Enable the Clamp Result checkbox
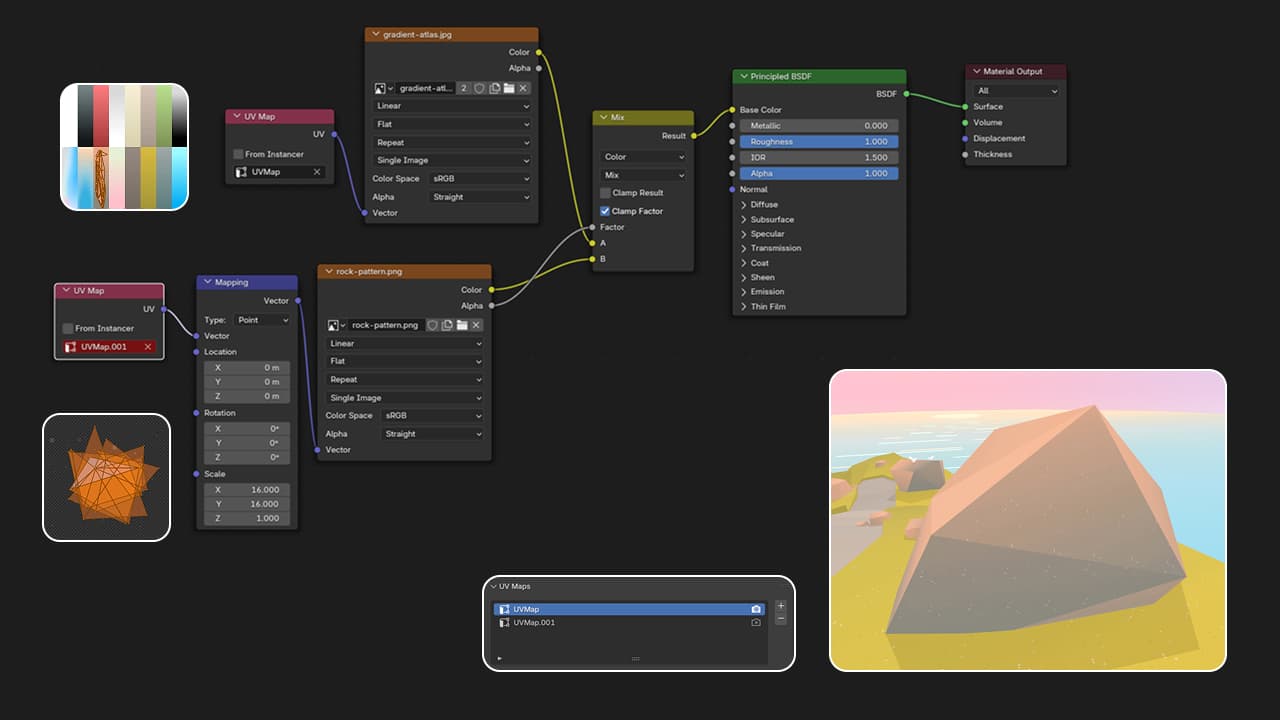The height and width of the screenshot is (720, 1280). point(605,193)
